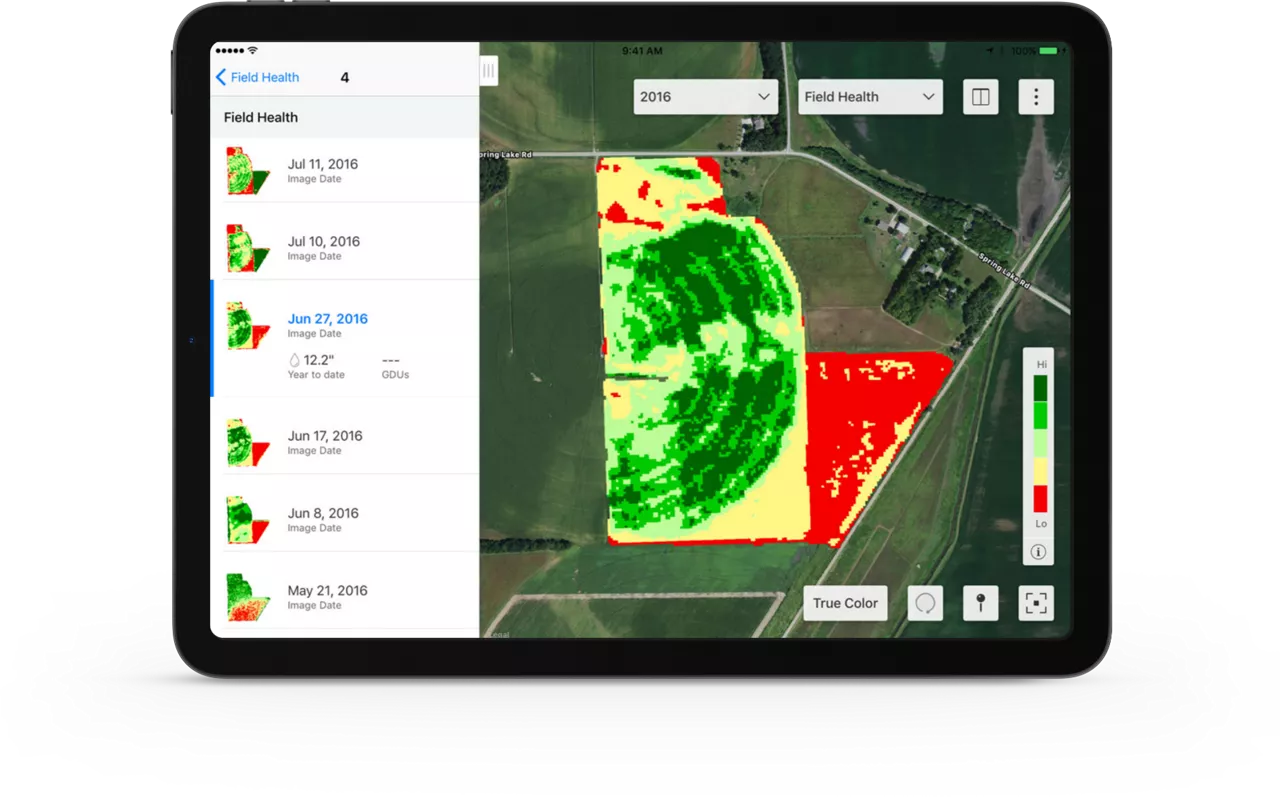This screenshot has width=1280, height=797.
Task: Open the Jun 27, 2016 field thumbnail
Action: [248, 326]
